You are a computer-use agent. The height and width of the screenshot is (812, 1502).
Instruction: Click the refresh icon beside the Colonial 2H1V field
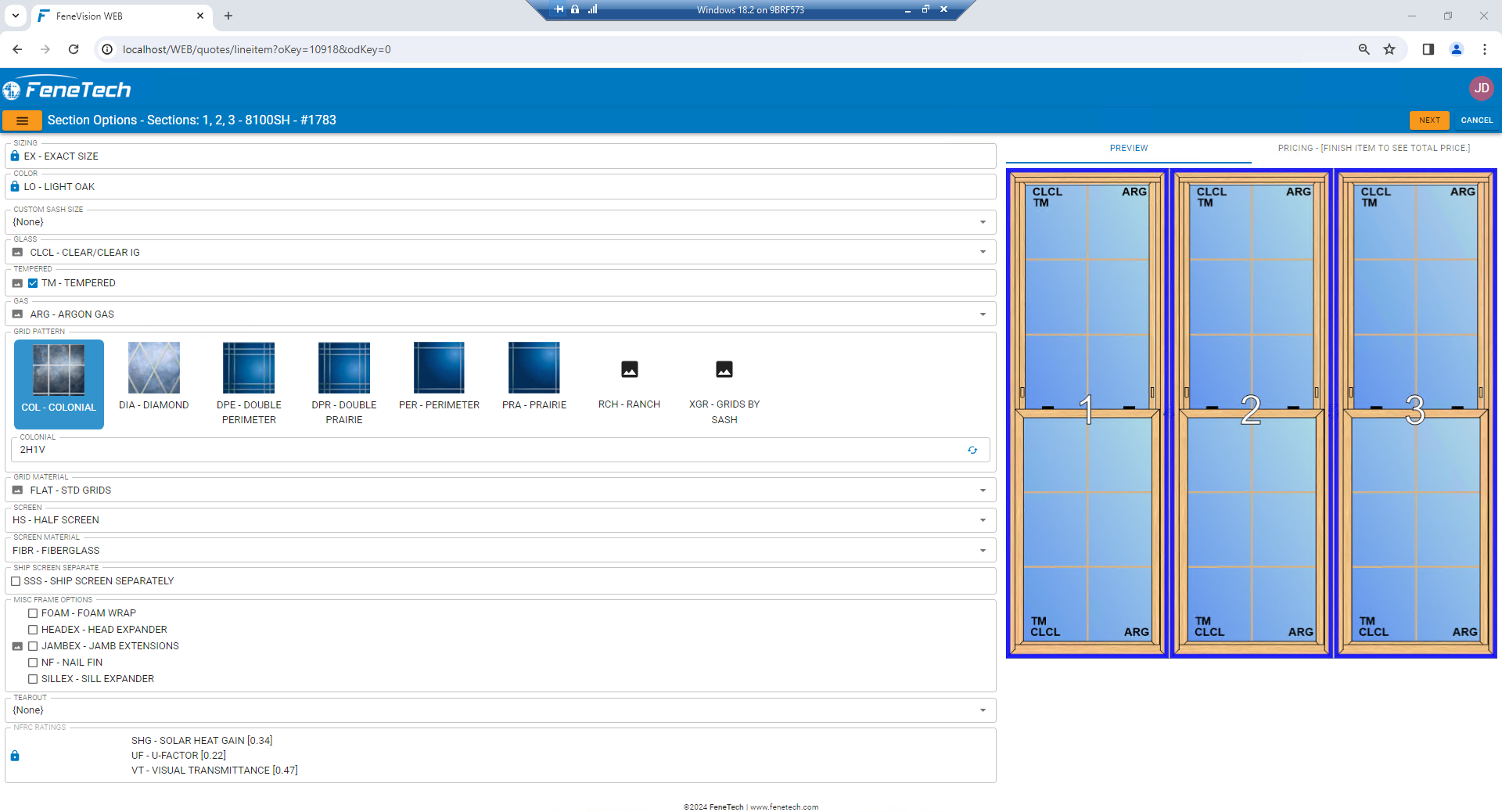[972, 451]
